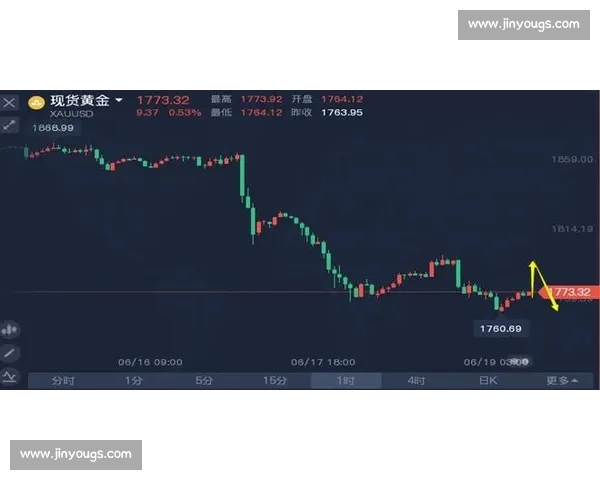Click the current price tag 1773.32
This screenshot has width=600, height=480.
tap(569, 292)
